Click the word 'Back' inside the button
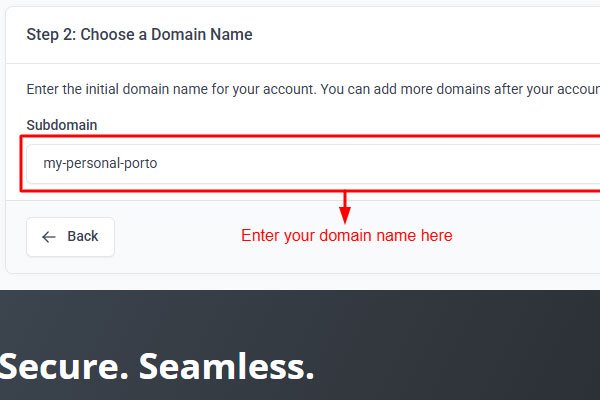Viewport: 600px width, 400px height. click(83, 237)
